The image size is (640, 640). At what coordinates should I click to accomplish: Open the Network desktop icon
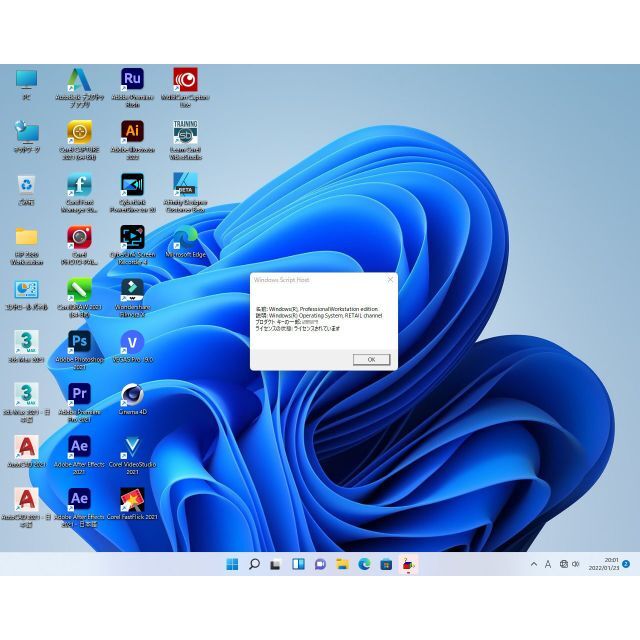(27, 137)
